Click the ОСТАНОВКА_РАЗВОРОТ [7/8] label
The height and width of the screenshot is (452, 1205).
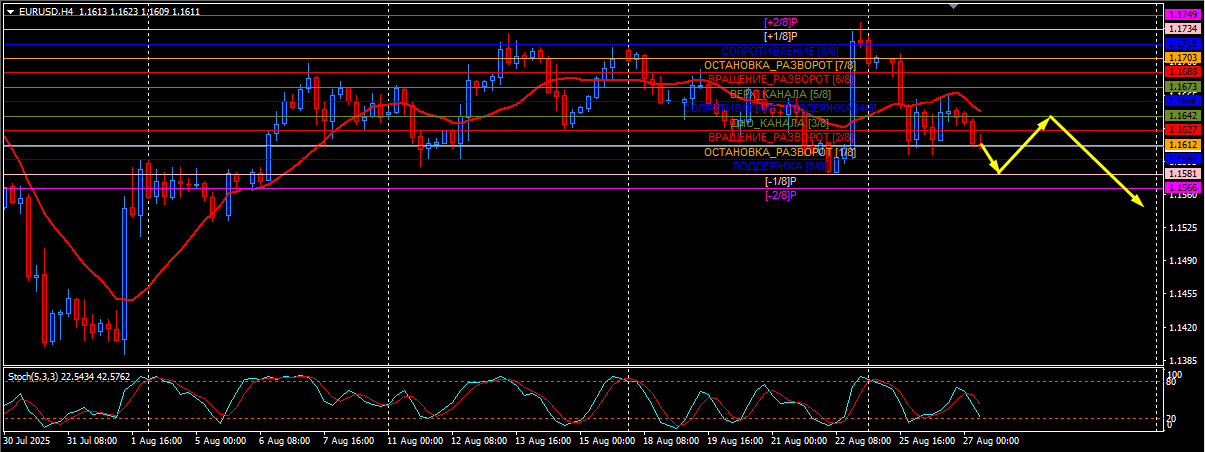coord(779,65)
